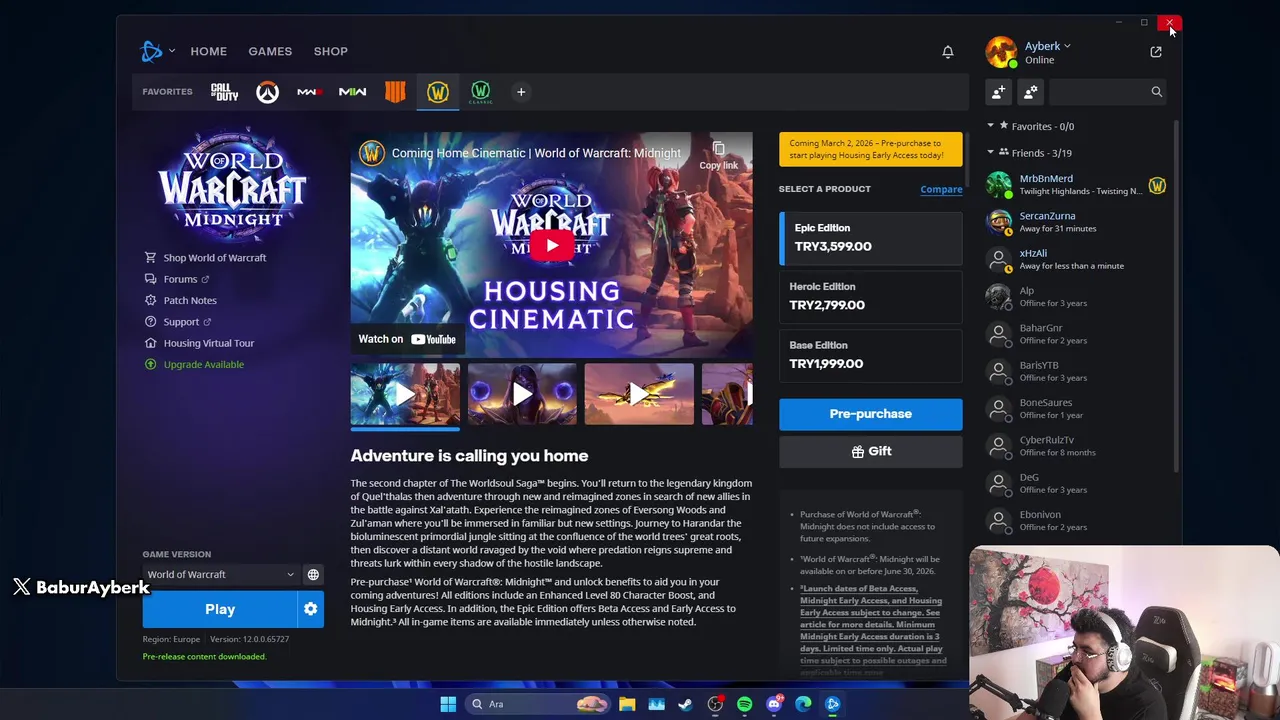Open the Game Version dropdown
The height and width of the screenshot is (720, 1280).
[x=220, y=574]
